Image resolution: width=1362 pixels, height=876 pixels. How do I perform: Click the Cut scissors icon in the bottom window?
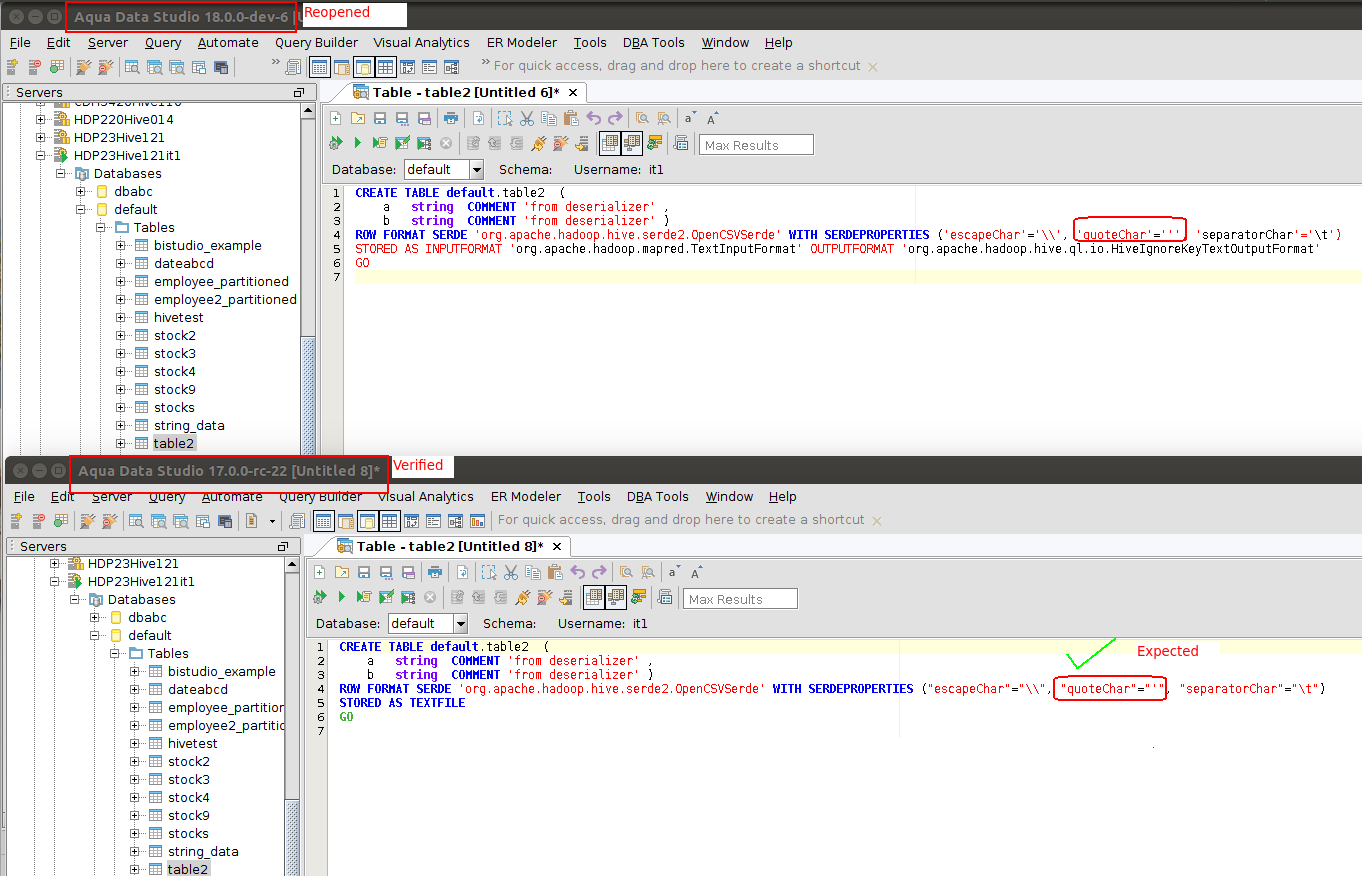pos(510,572)
